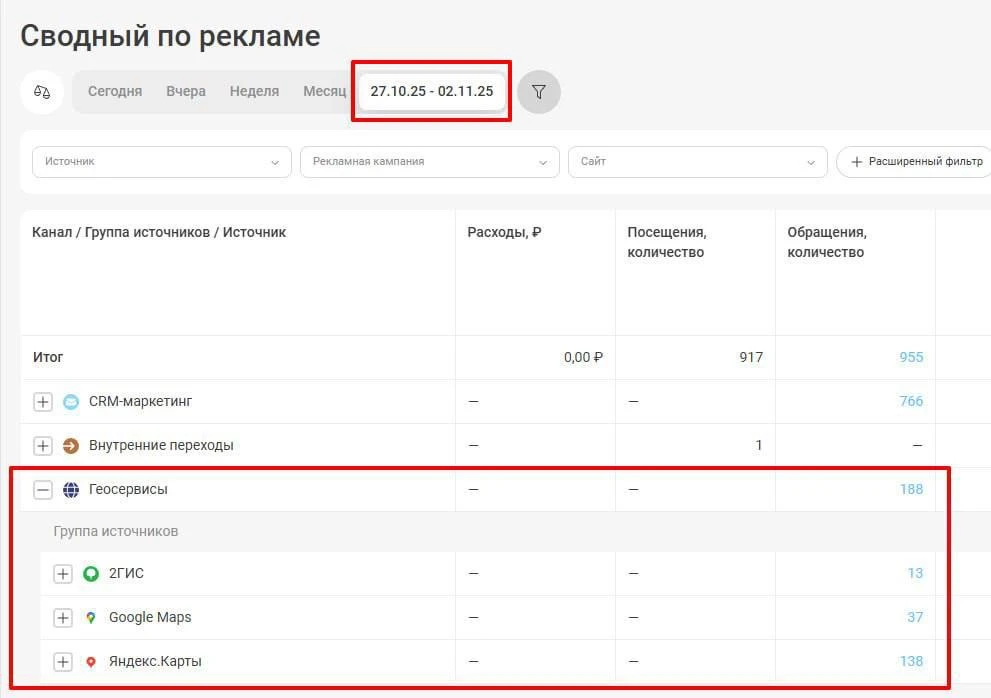
Task: Select the Вчера period tab
Action: click(186, 91)
